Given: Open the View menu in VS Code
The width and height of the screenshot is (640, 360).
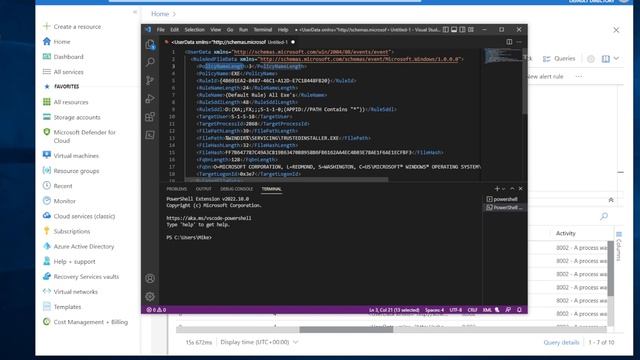Looking at the screenshot, I should (x=216, y=29).
